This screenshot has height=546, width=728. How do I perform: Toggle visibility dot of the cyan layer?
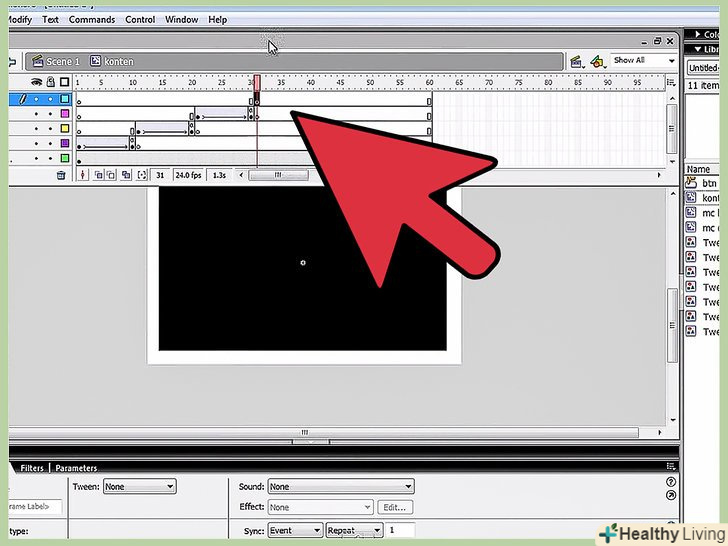(36, 99)
